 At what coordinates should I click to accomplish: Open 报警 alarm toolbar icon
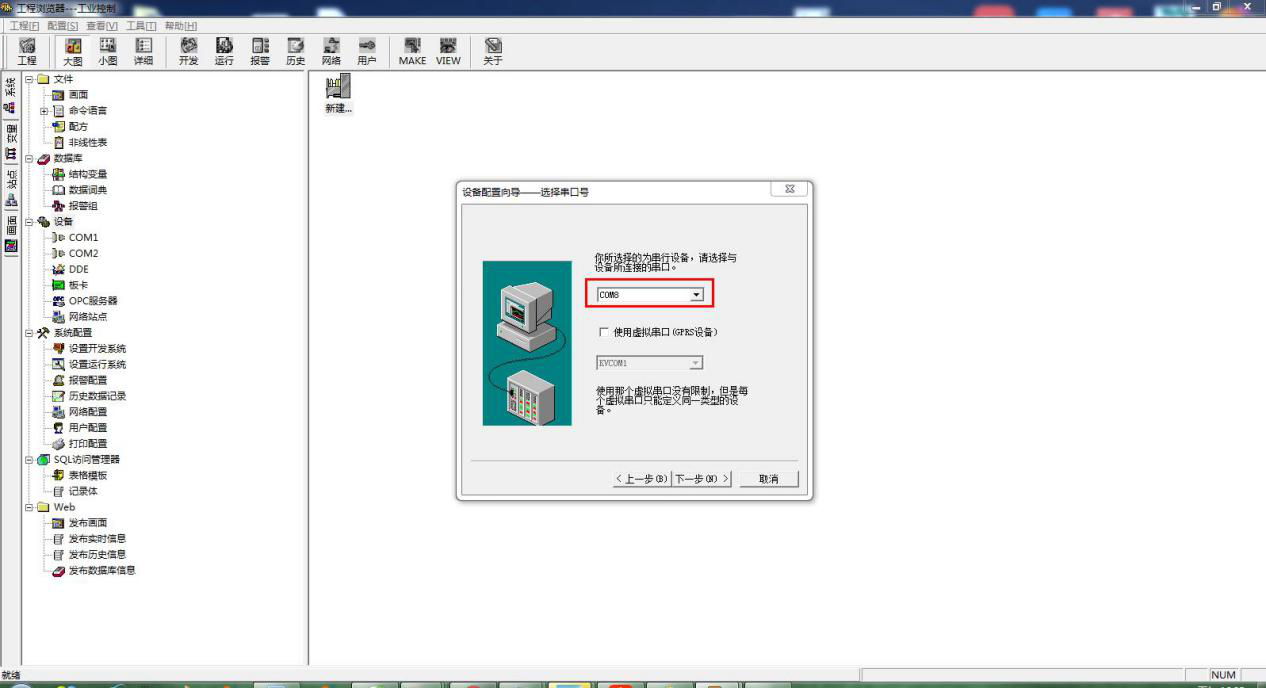click(x=260, y=51)
